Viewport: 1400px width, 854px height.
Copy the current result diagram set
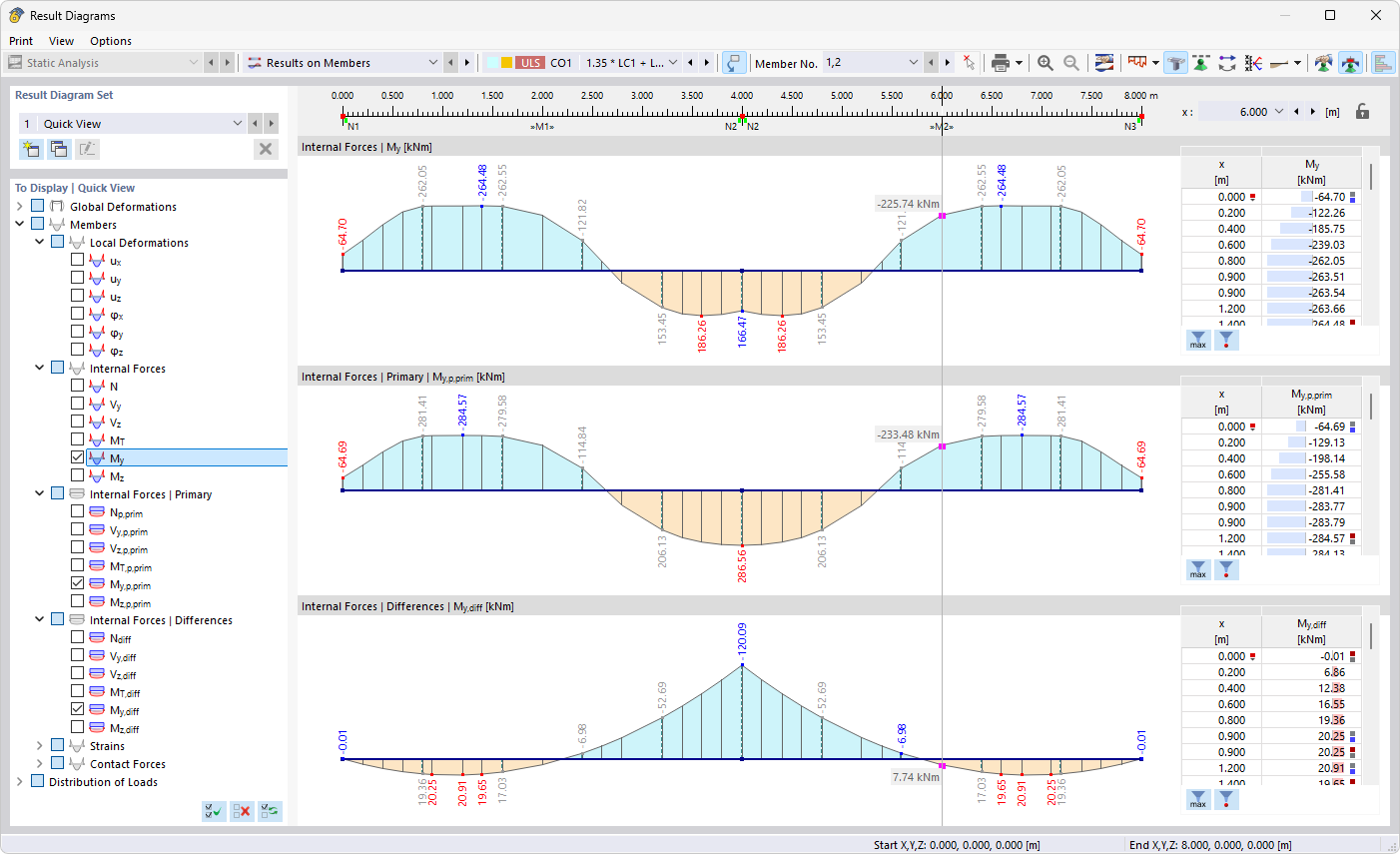tap(58, 148)
